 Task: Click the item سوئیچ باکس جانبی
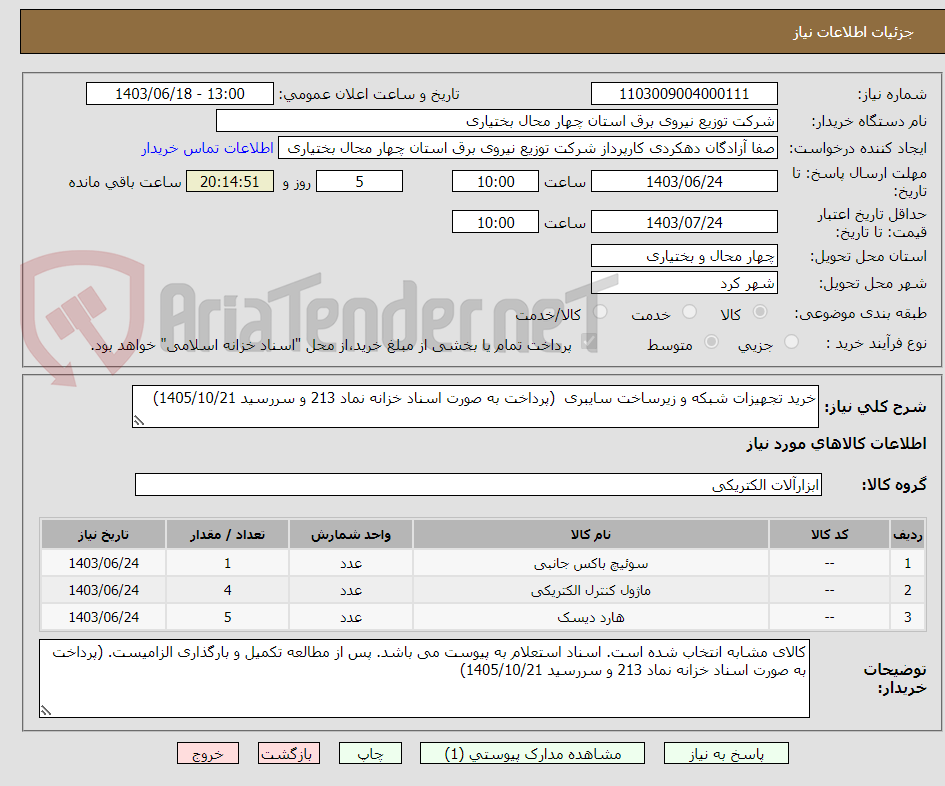coord(591,564)
